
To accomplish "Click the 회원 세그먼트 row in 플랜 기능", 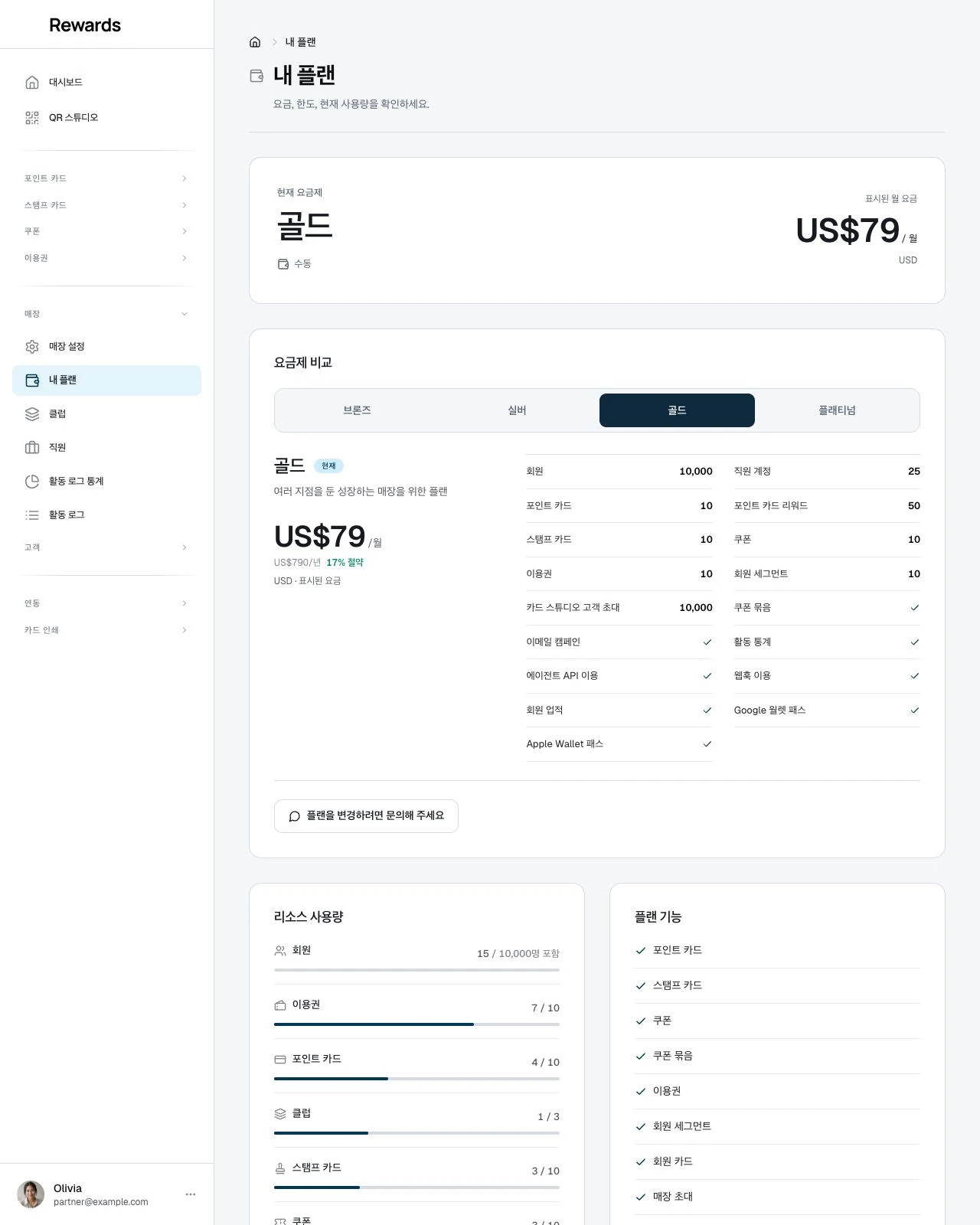I will tap(777, 1126).
